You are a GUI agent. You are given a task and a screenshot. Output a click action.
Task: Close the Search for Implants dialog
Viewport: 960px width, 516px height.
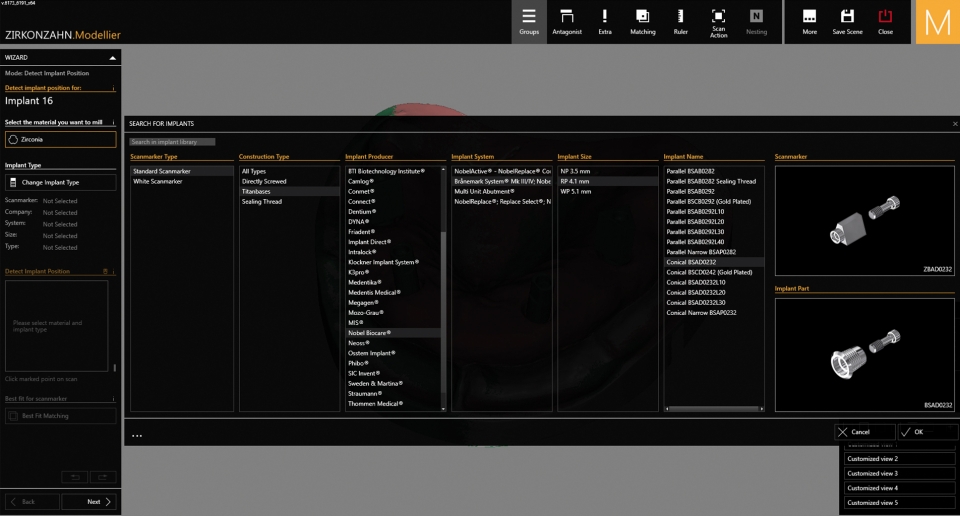tap(955, 124)
